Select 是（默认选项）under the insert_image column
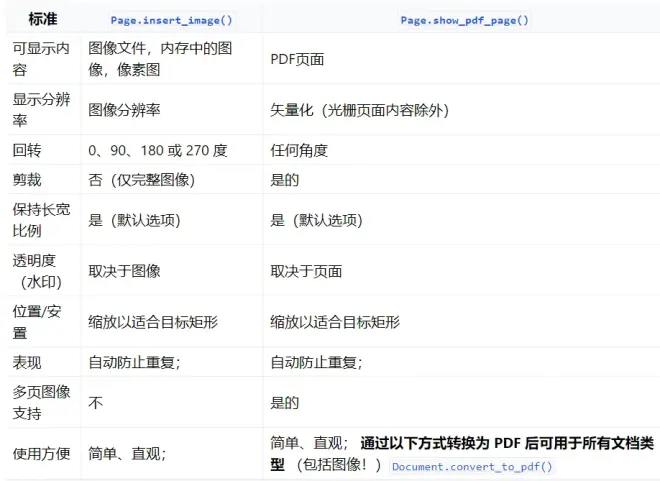Viewport: 660px width, 481px height. point(134,220)
